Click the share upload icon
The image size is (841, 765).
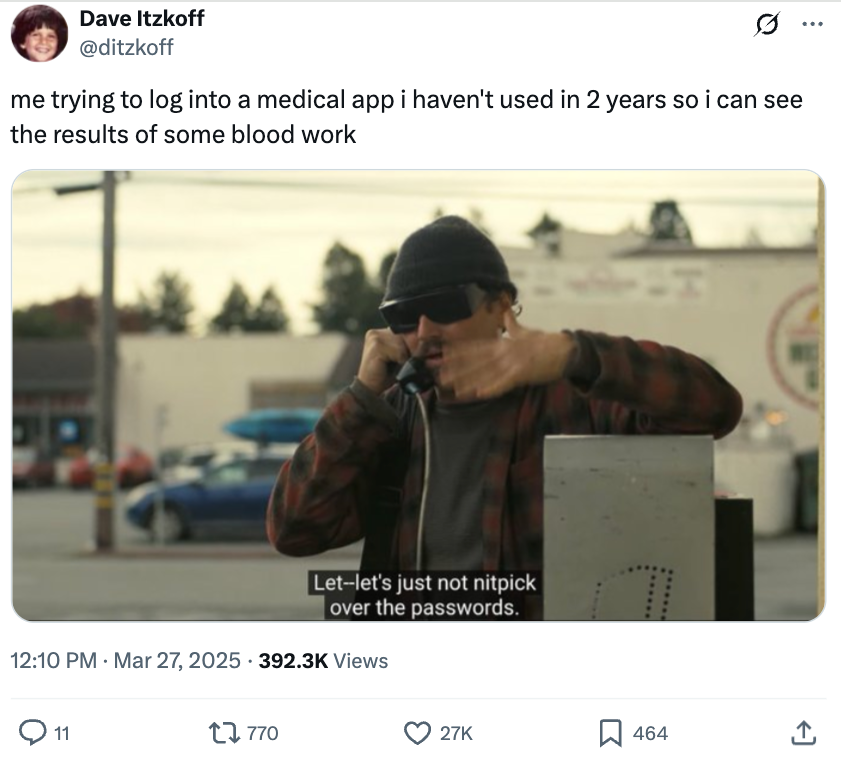[803, 733]
